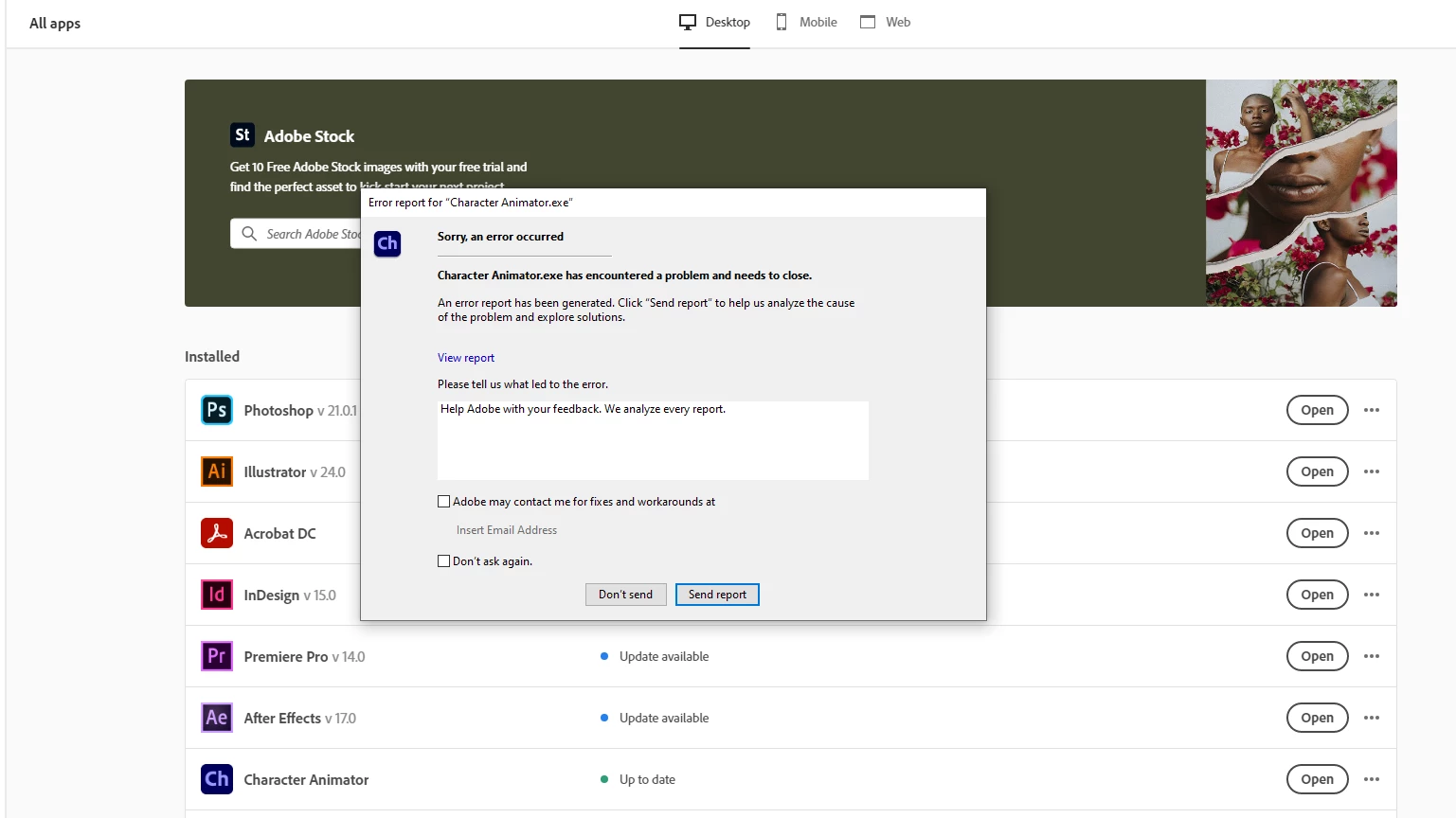Image resolution: width=1456 pixels, height=818 pixels.
Task: Click the InDesign app icon
Action: pyautogui.click(x=217, y=595)
